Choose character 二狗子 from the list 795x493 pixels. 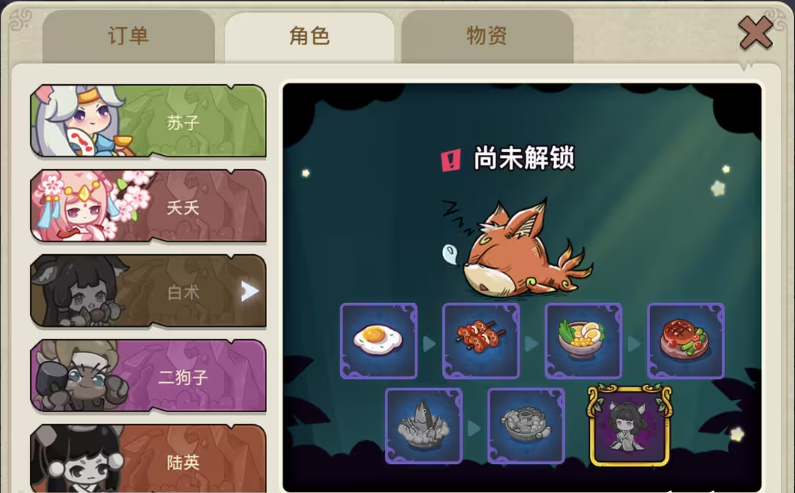(148, 376)
